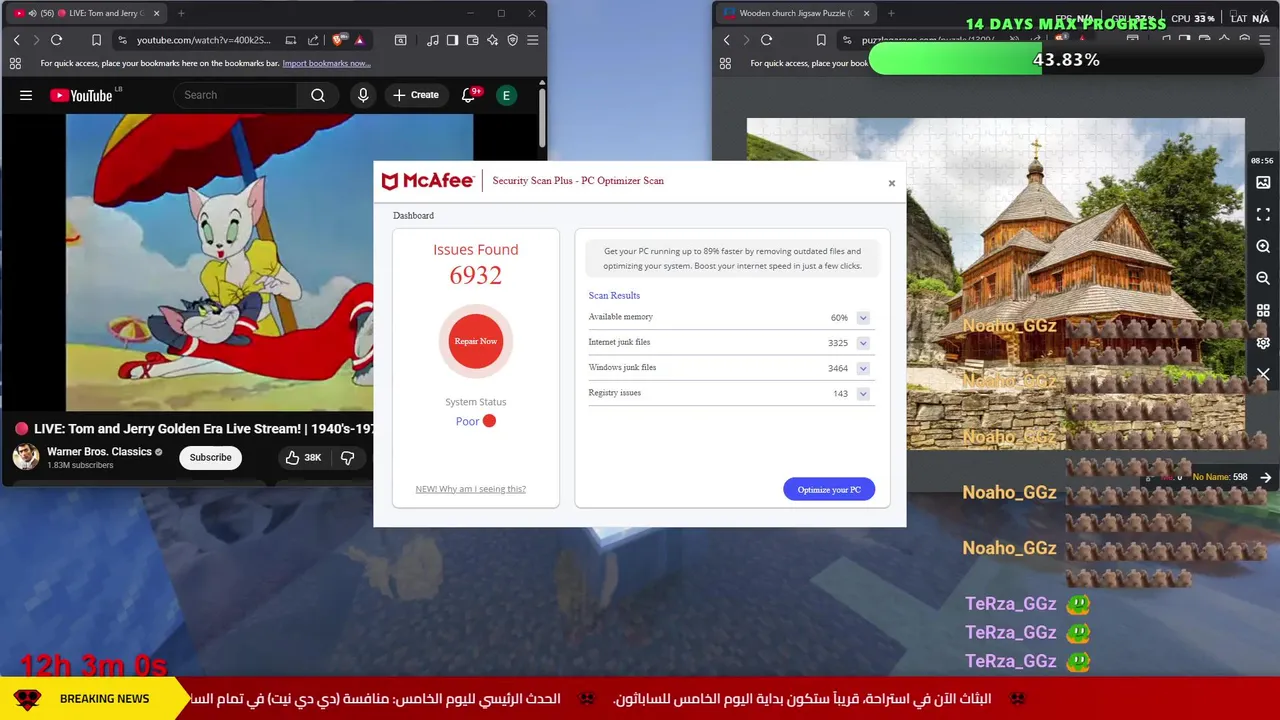Reload the YouTube page

[56, 40]
